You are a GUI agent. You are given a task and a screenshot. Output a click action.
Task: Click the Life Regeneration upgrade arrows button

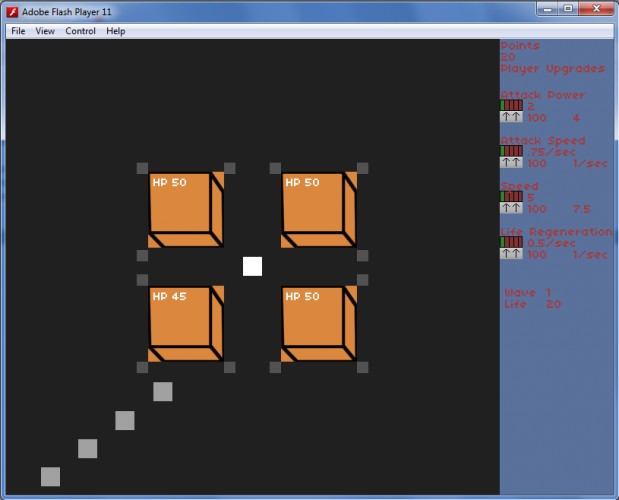point(511,253)
